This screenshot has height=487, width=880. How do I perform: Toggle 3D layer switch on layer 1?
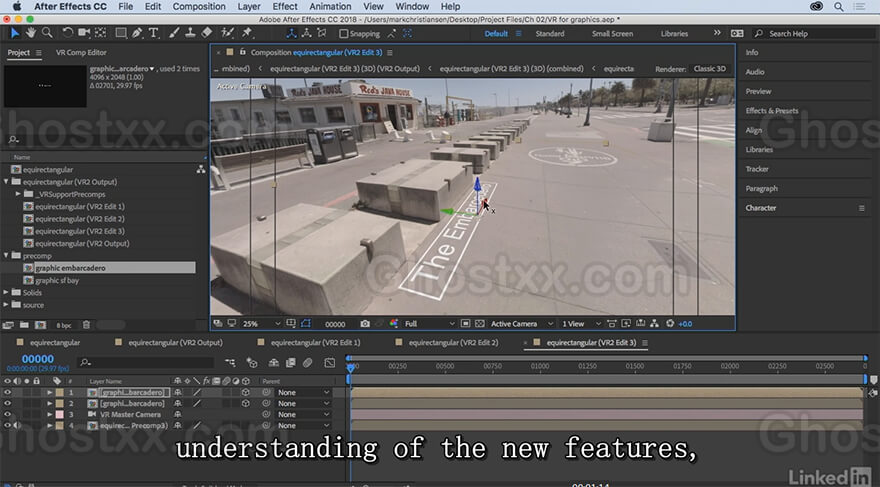[x=246, y=392]
